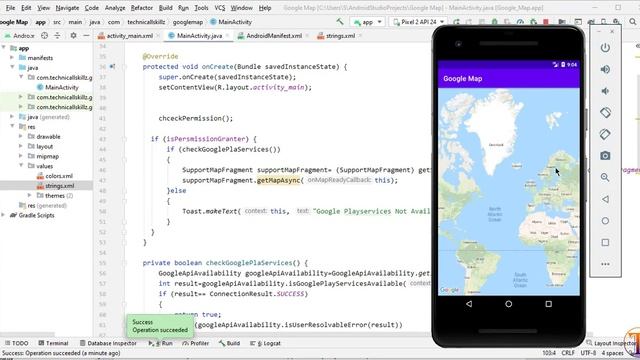Open the TODO tool window
The image size is (640, 360).
point(16,343)
